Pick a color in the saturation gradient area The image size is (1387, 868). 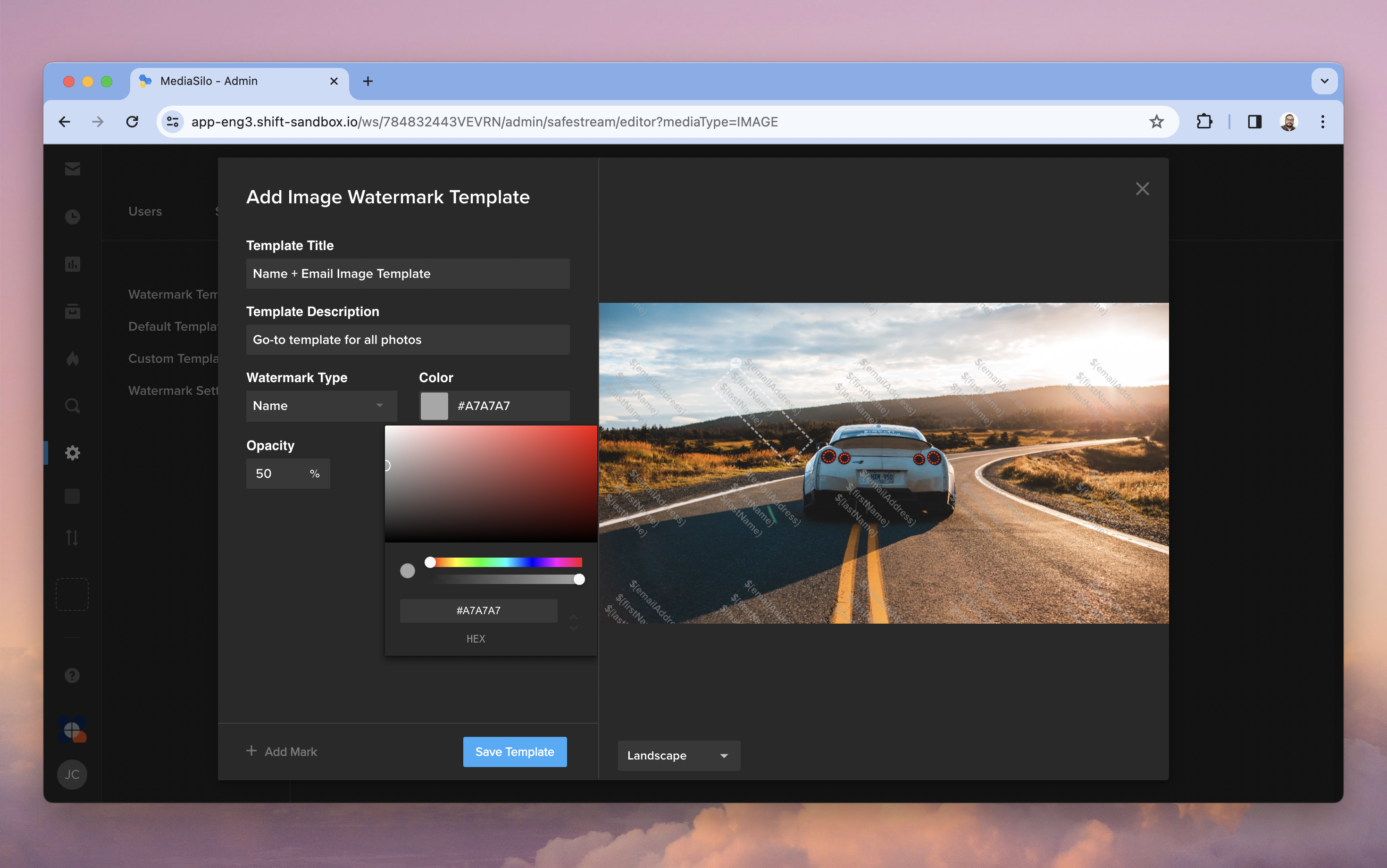(491, 484)
